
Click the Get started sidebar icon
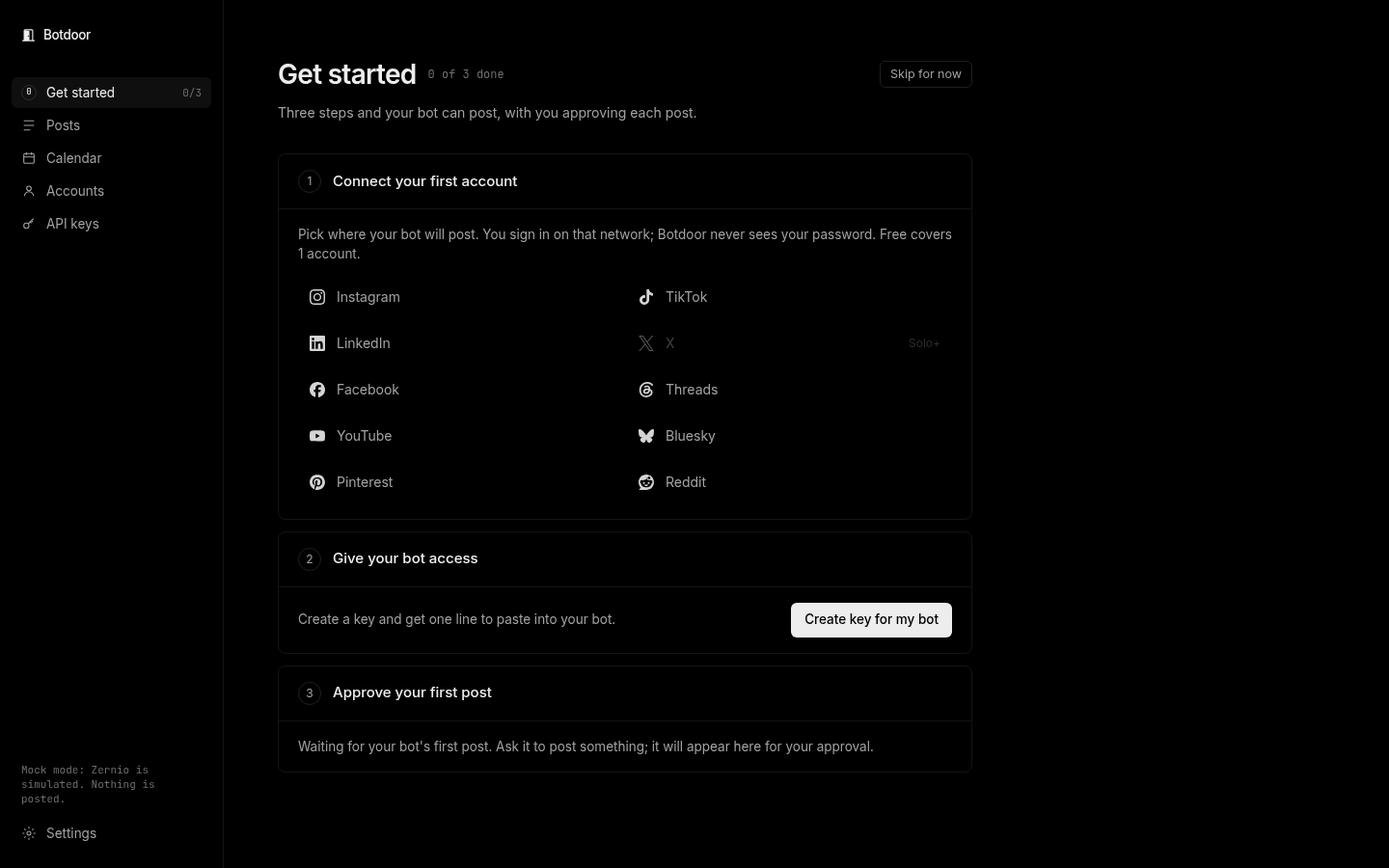point(29,93)
